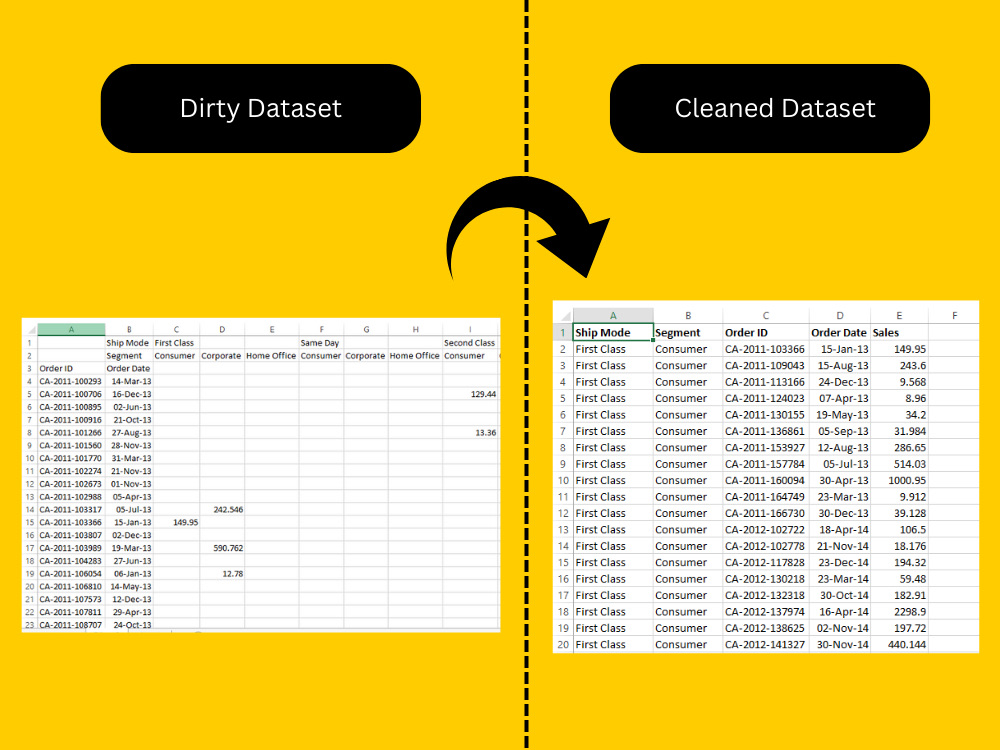Viewport: 1000px width, 750px height.
Task: Click 'Corporate' in dirty sheet column G
Action: 365,355
